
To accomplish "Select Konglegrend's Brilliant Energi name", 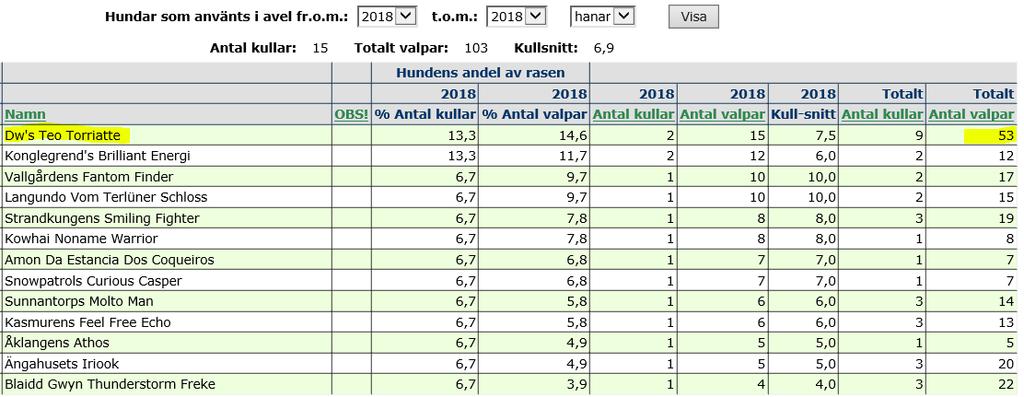I will [x=98, y=156].
